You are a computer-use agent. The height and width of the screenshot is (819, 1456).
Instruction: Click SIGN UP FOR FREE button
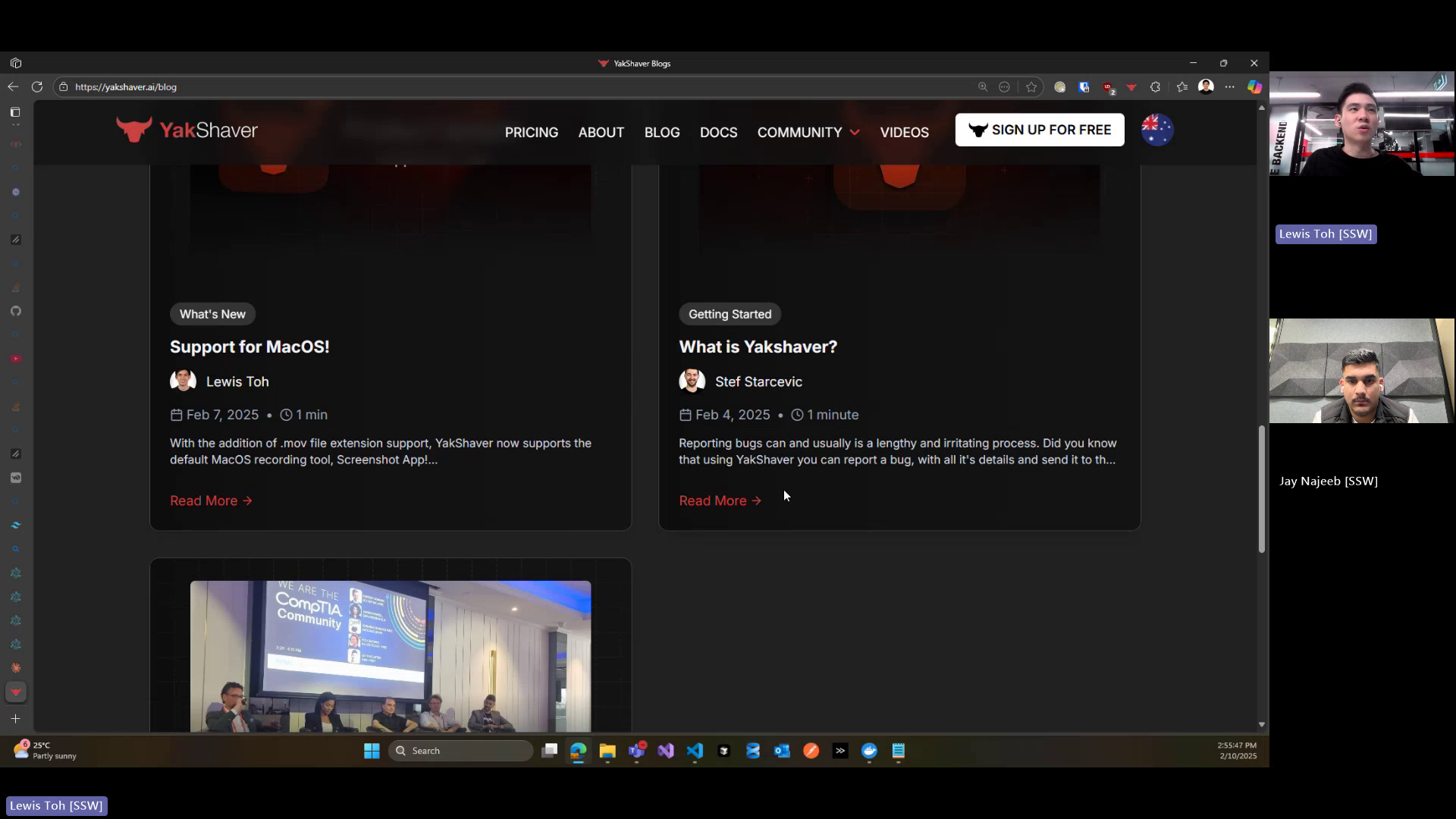[x=1039, y=129]
